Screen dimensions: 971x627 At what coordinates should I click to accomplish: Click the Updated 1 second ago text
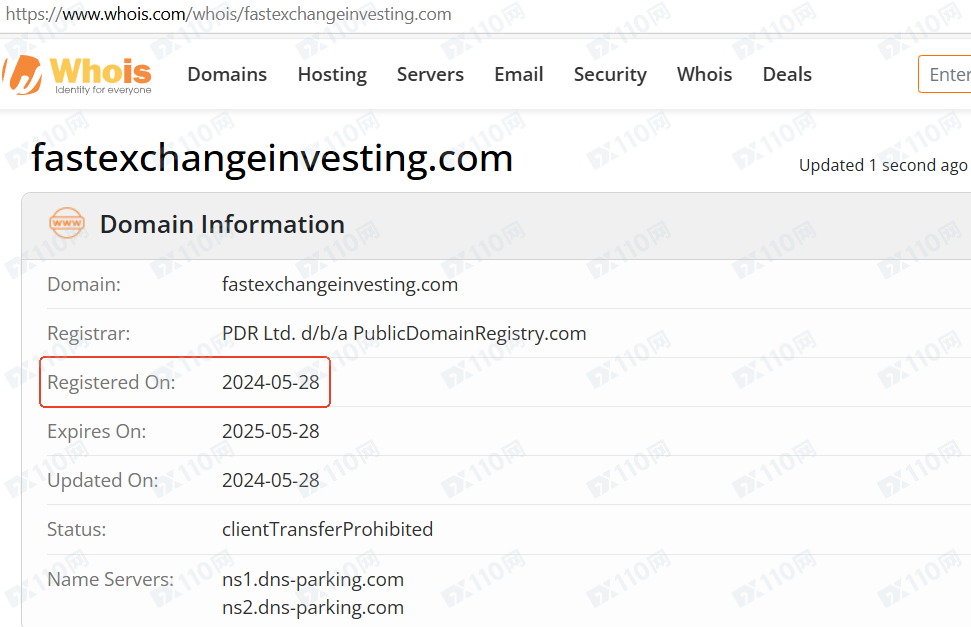coord(882,166)
